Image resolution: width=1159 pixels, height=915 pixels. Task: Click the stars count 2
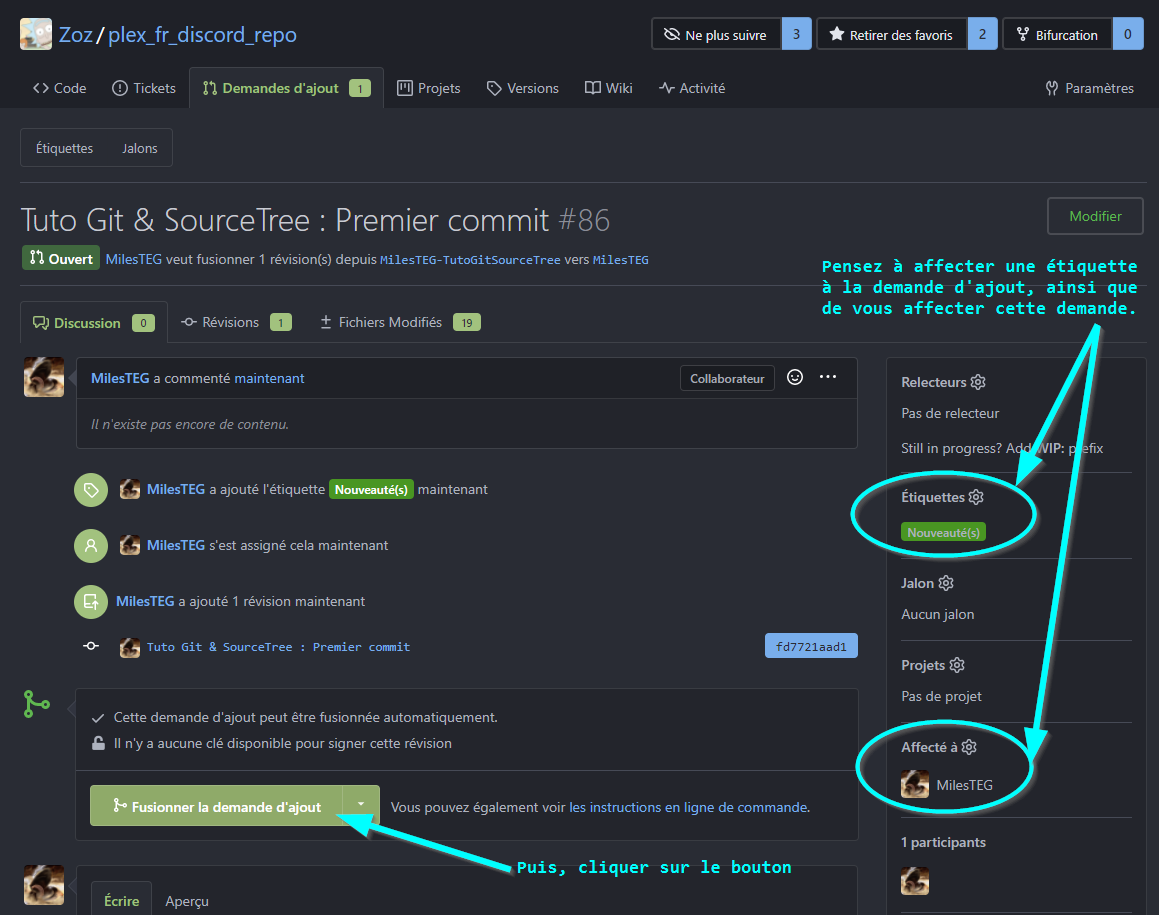coord(982,34)
